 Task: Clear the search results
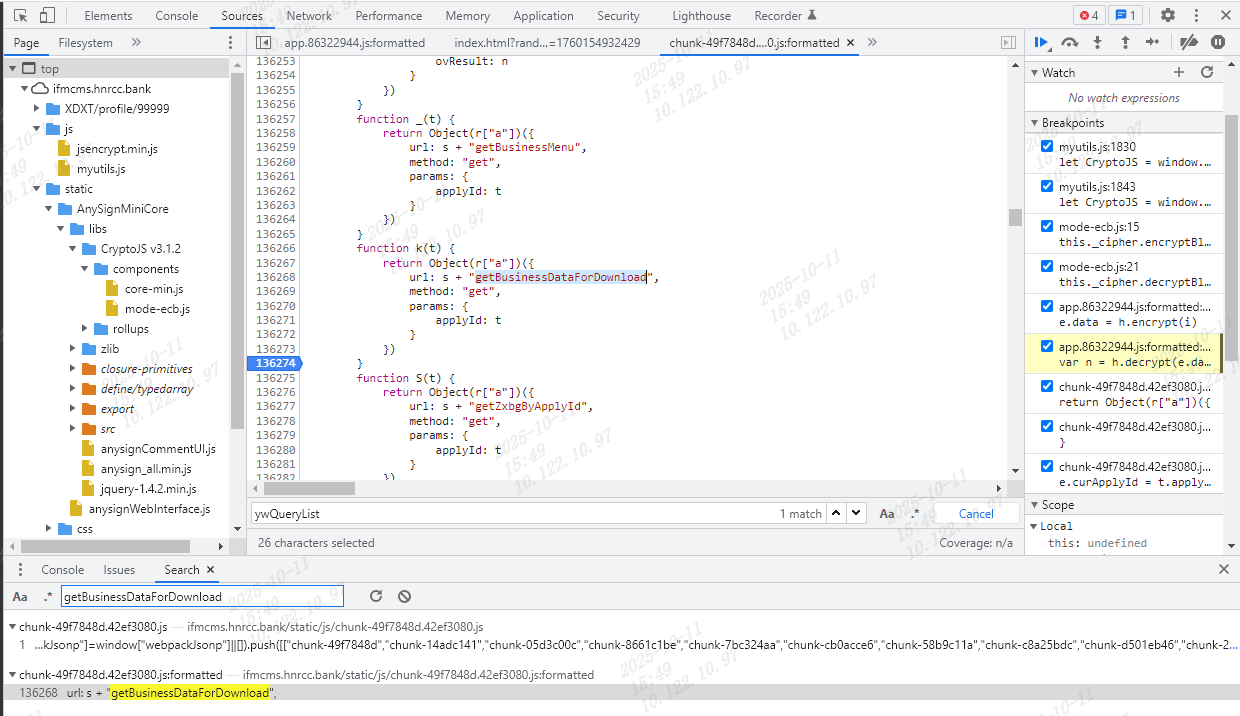click(404, 597)
